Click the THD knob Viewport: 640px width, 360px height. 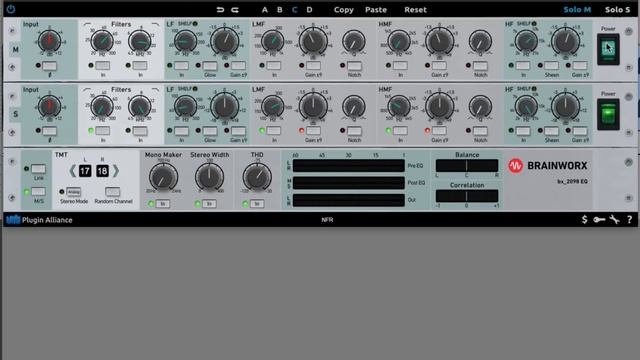pos(257,177)
